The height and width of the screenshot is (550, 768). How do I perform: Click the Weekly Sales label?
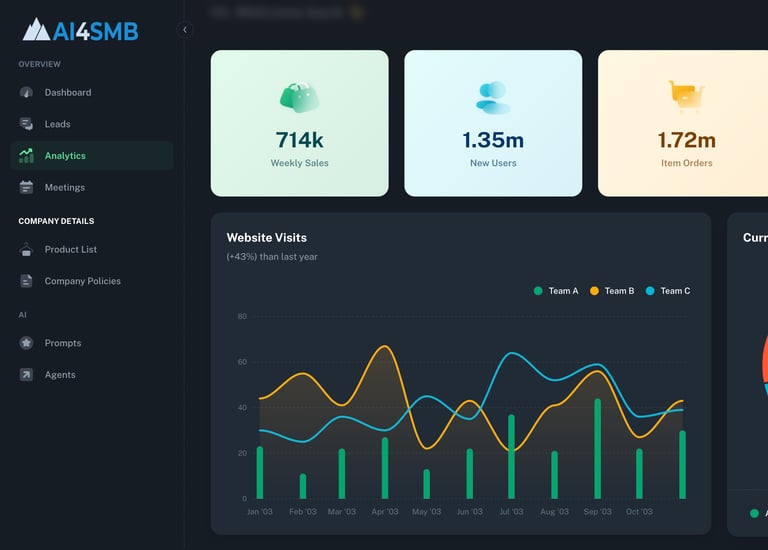pos(299,163)
